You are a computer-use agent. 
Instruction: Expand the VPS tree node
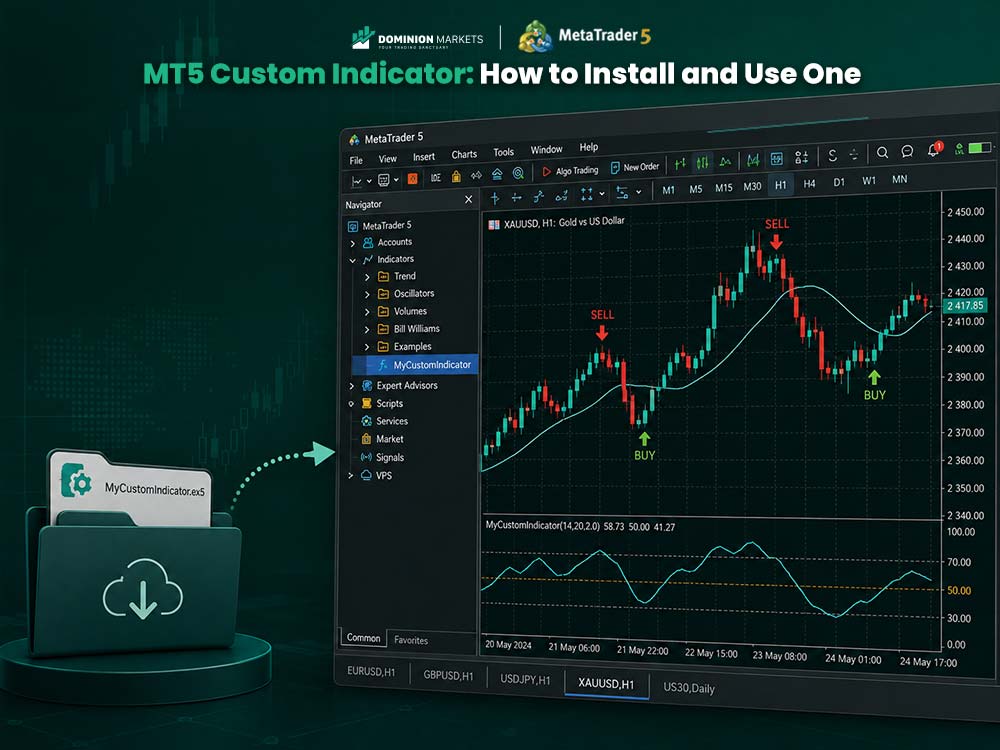pyautogui.click(x=350, y=476)
